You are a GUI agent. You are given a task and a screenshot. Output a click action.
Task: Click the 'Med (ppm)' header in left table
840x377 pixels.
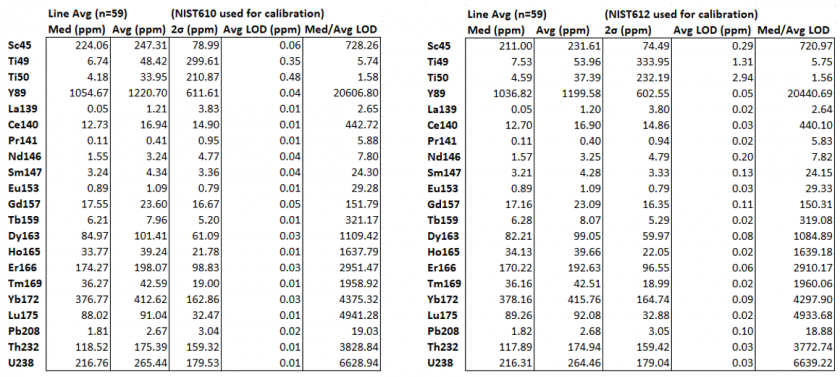tap(78, 29)
